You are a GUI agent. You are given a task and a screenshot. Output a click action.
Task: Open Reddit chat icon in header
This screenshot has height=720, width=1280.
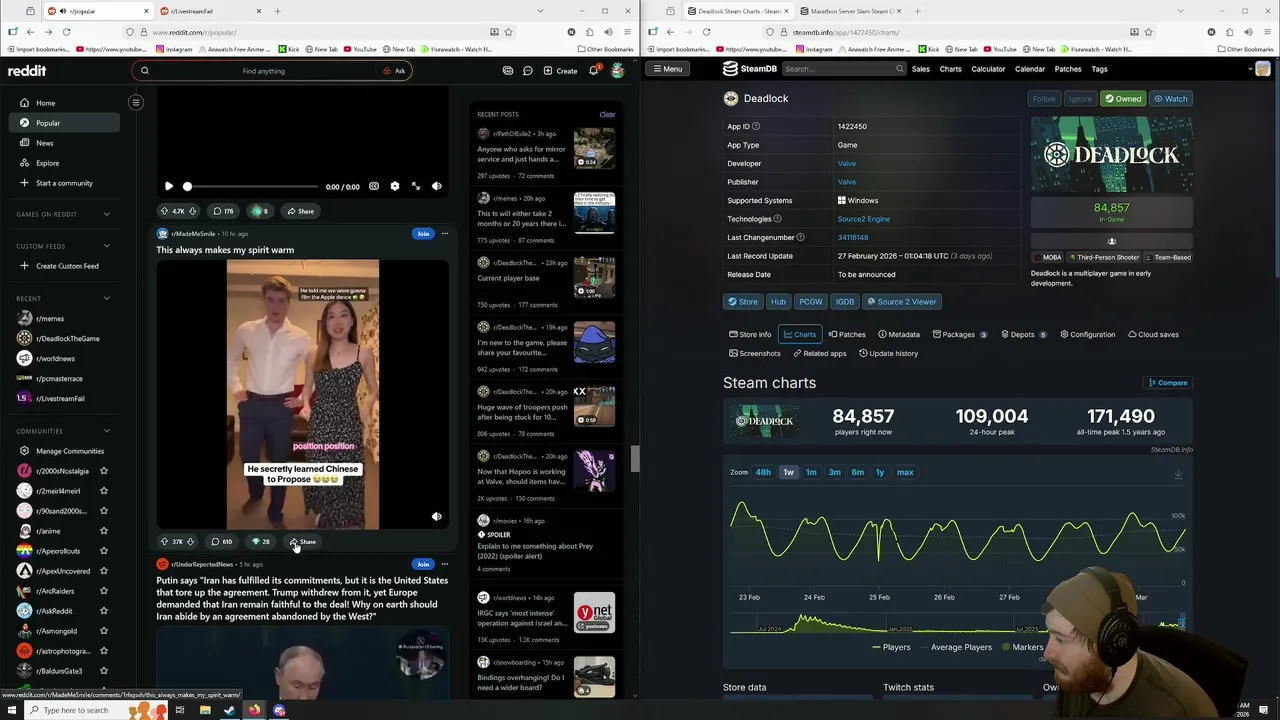tap(527, 71)
